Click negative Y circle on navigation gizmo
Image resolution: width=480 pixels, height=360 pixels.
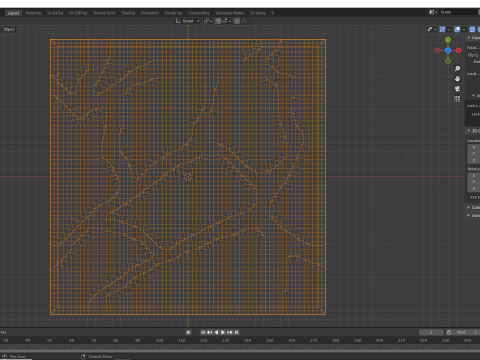[448, 61]
